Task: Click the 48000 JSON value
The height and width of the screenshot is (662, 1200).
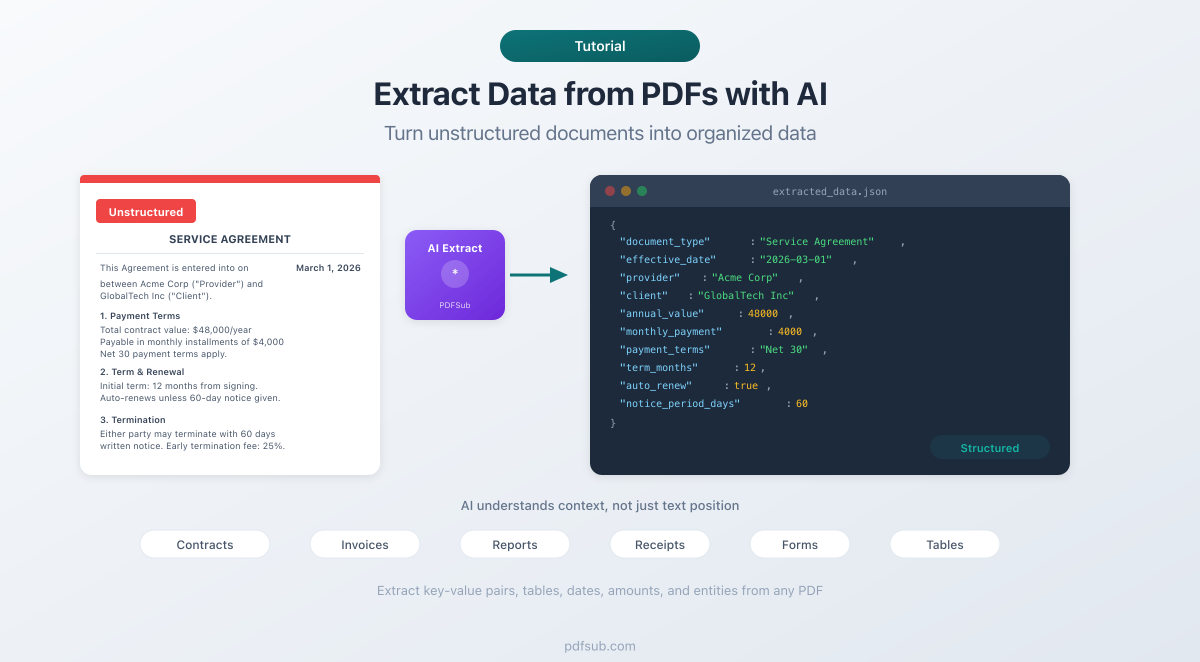Action: 763,313
